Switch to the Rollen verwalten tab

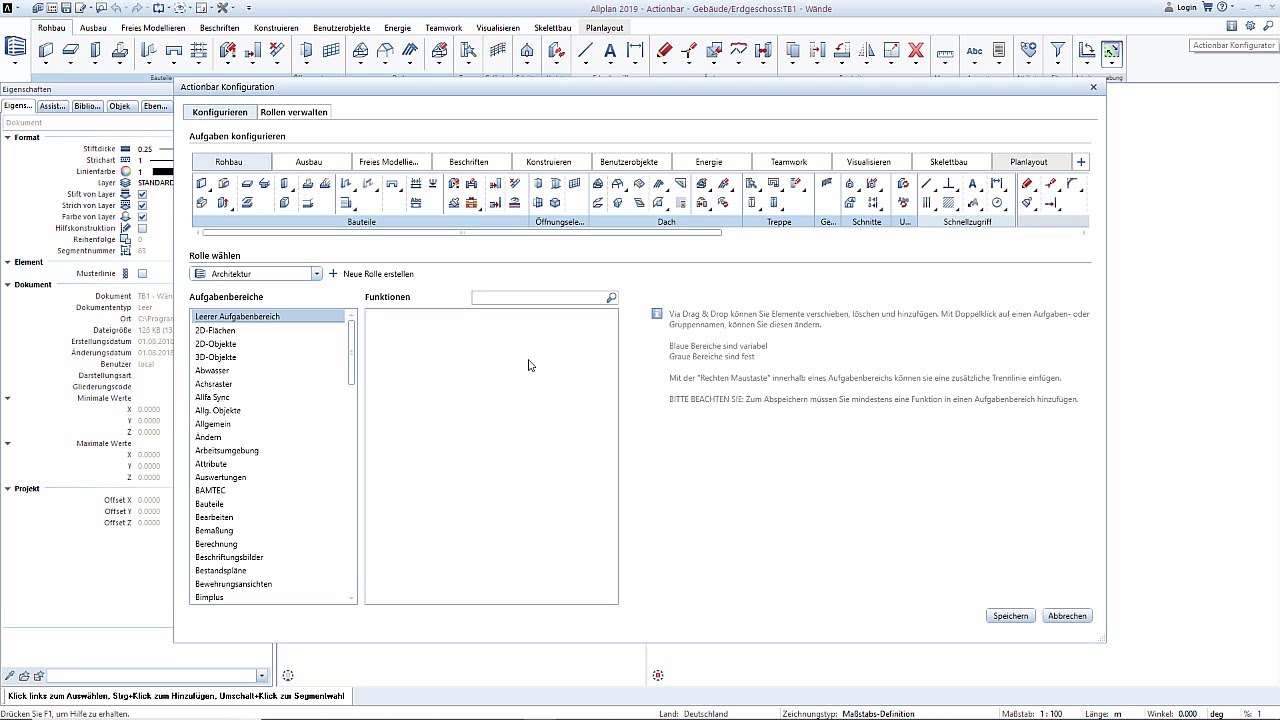tap(294, 112)
